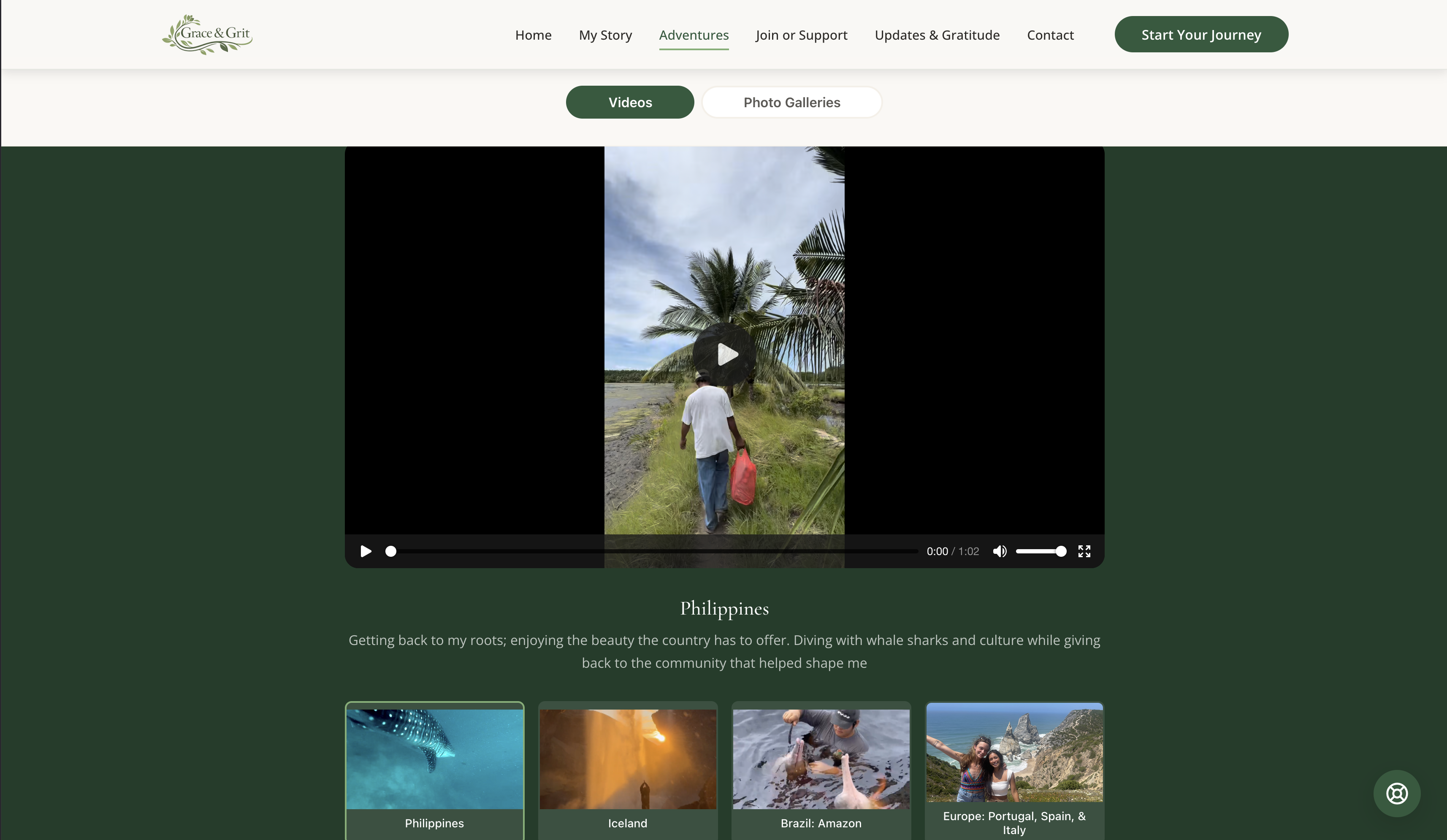Screen dimensions: 1447x840
Task: Enter fullscreen mode for the video
Action: pos(1084,551)
